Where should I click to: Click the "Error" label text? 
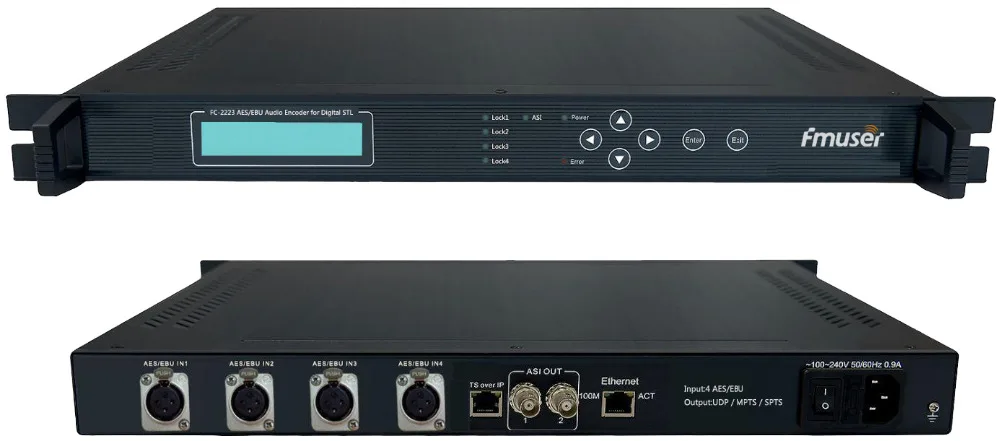[x=577, y=162]
